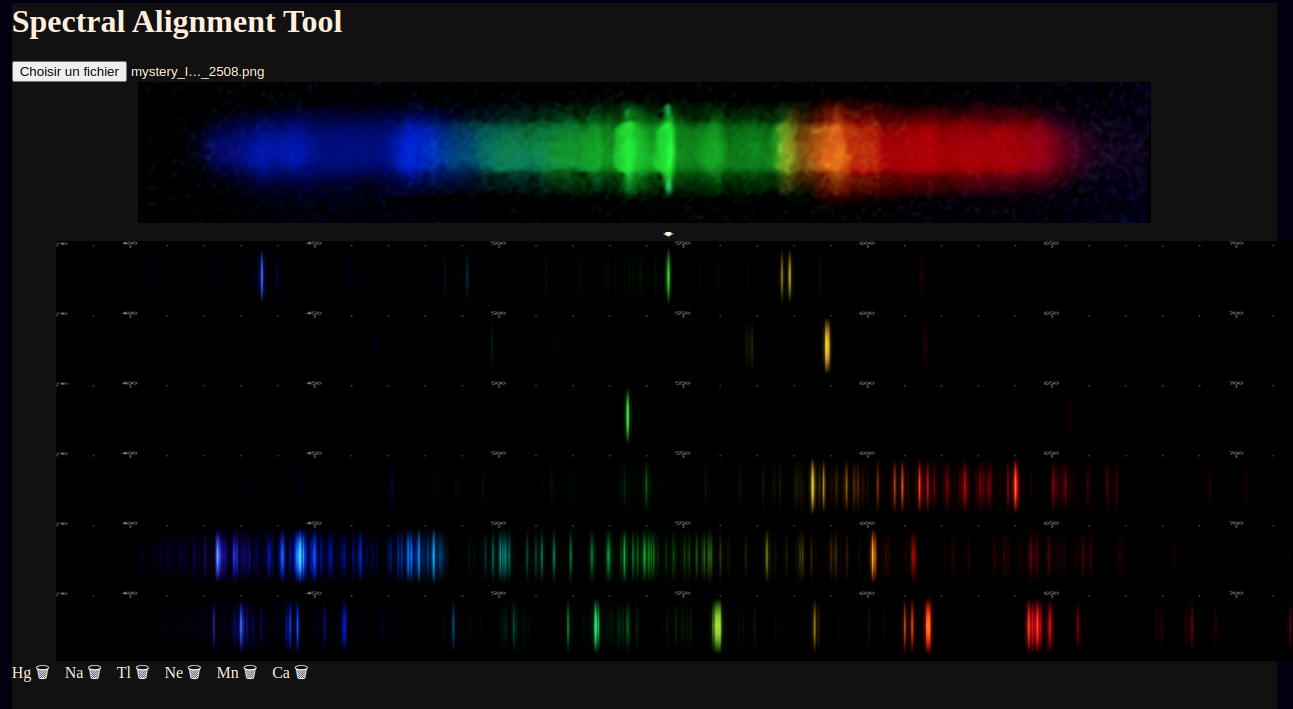Click the 'Choisir un fichier' button
The height and width of the screenshot is (709, 1293).
pos(69,71)
